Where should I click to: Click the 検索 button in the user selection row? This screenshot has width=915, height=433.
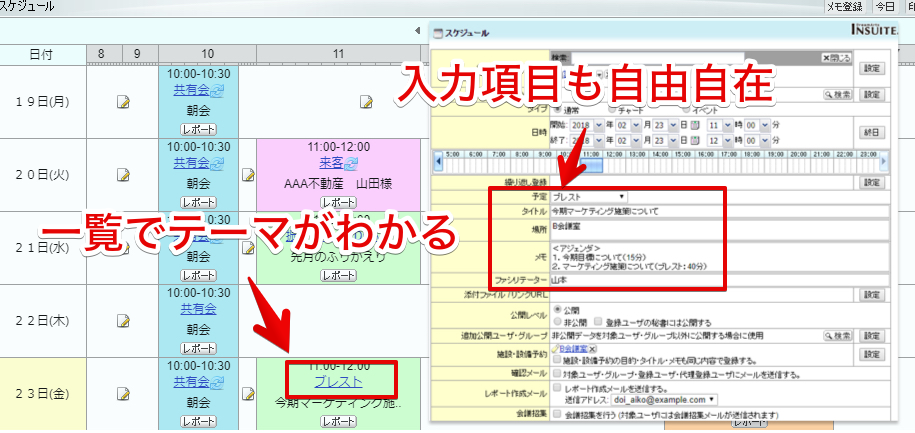[837, 94]
